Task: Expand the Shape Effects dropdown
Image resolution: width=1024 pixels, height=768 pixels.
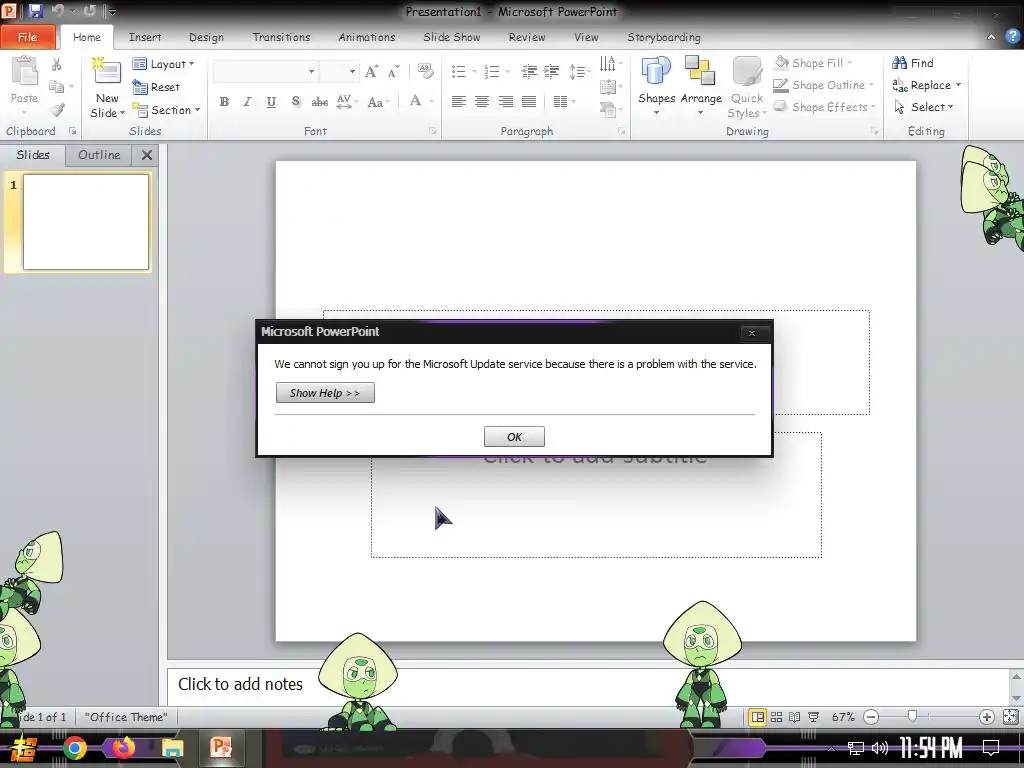Action: (x=873, y=107)
